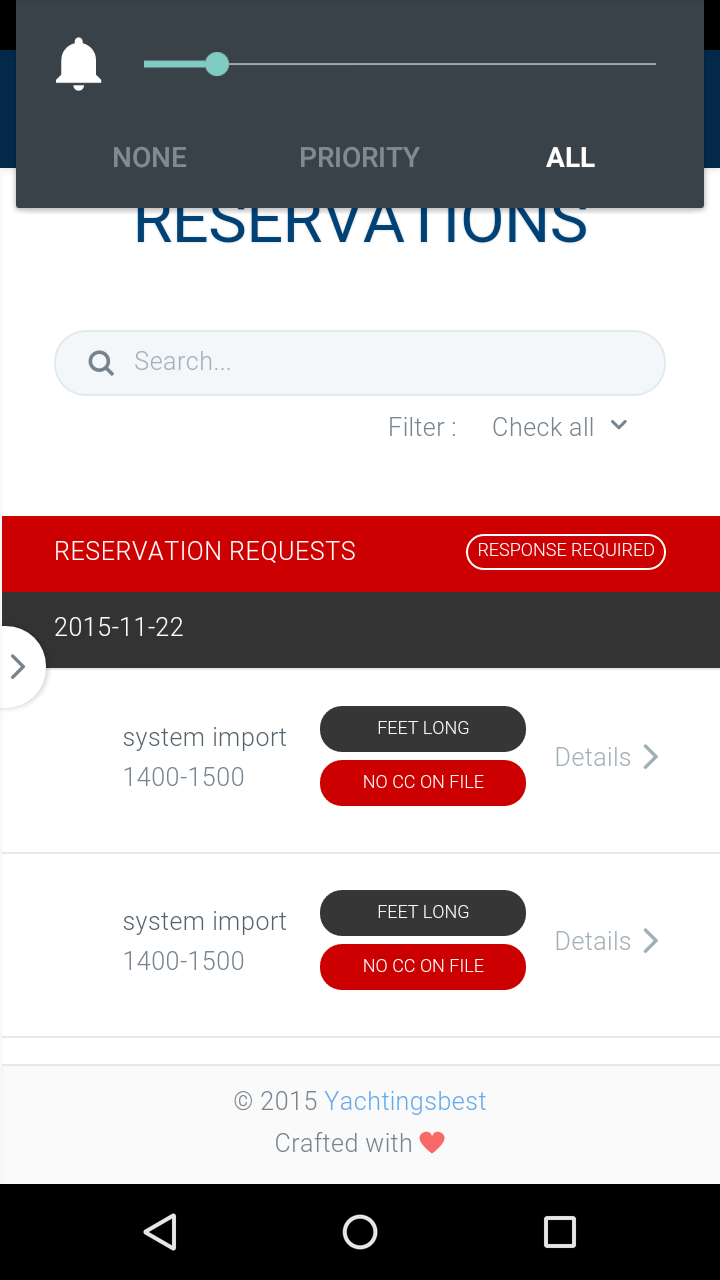Screen dimensions: 720x1280
Task: Open Details for first system import reservation
Action: 593,757
